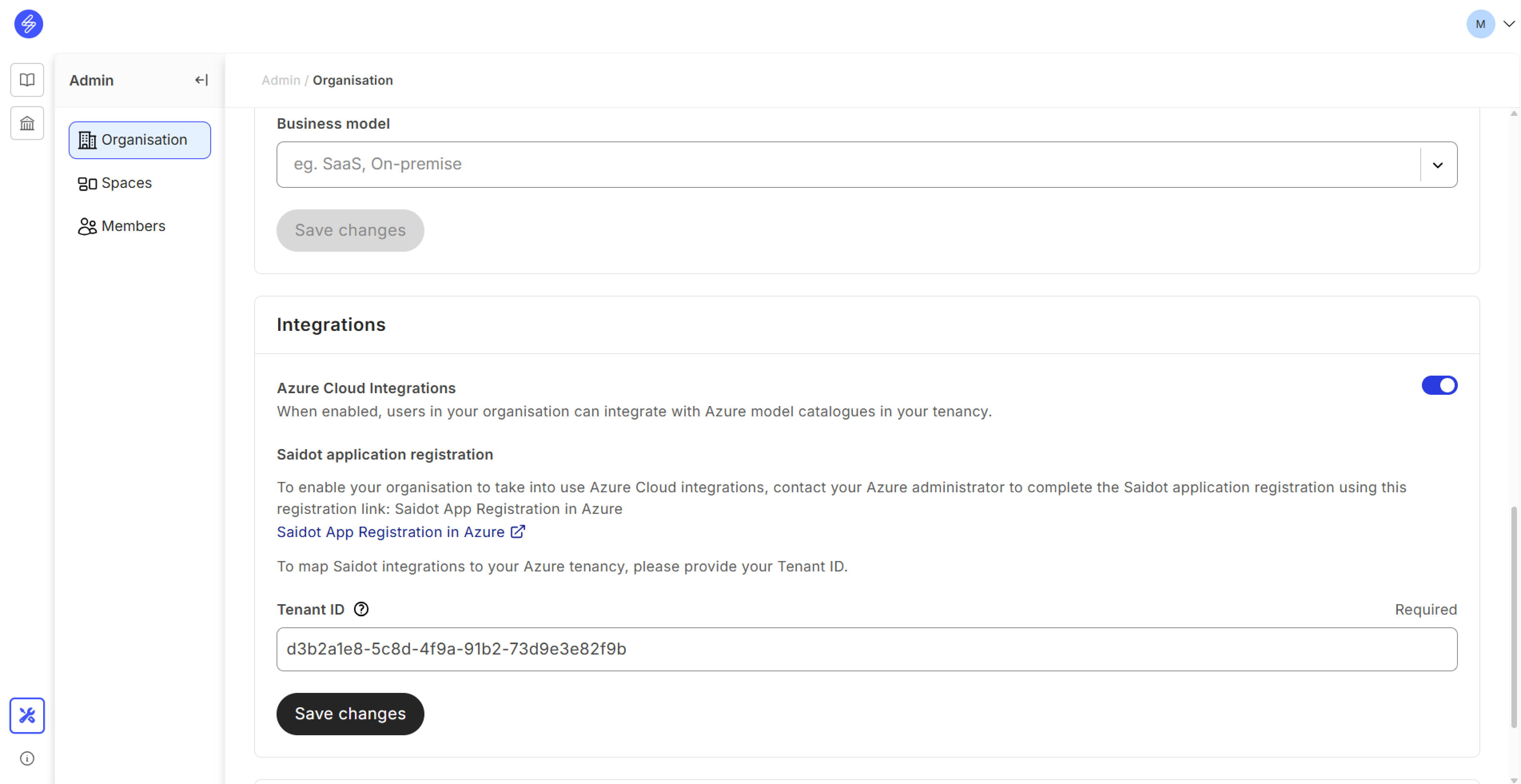The image size is (1521, 784).
Task: Open the user account menu chevron
Action: click(x=1509, y=24)
